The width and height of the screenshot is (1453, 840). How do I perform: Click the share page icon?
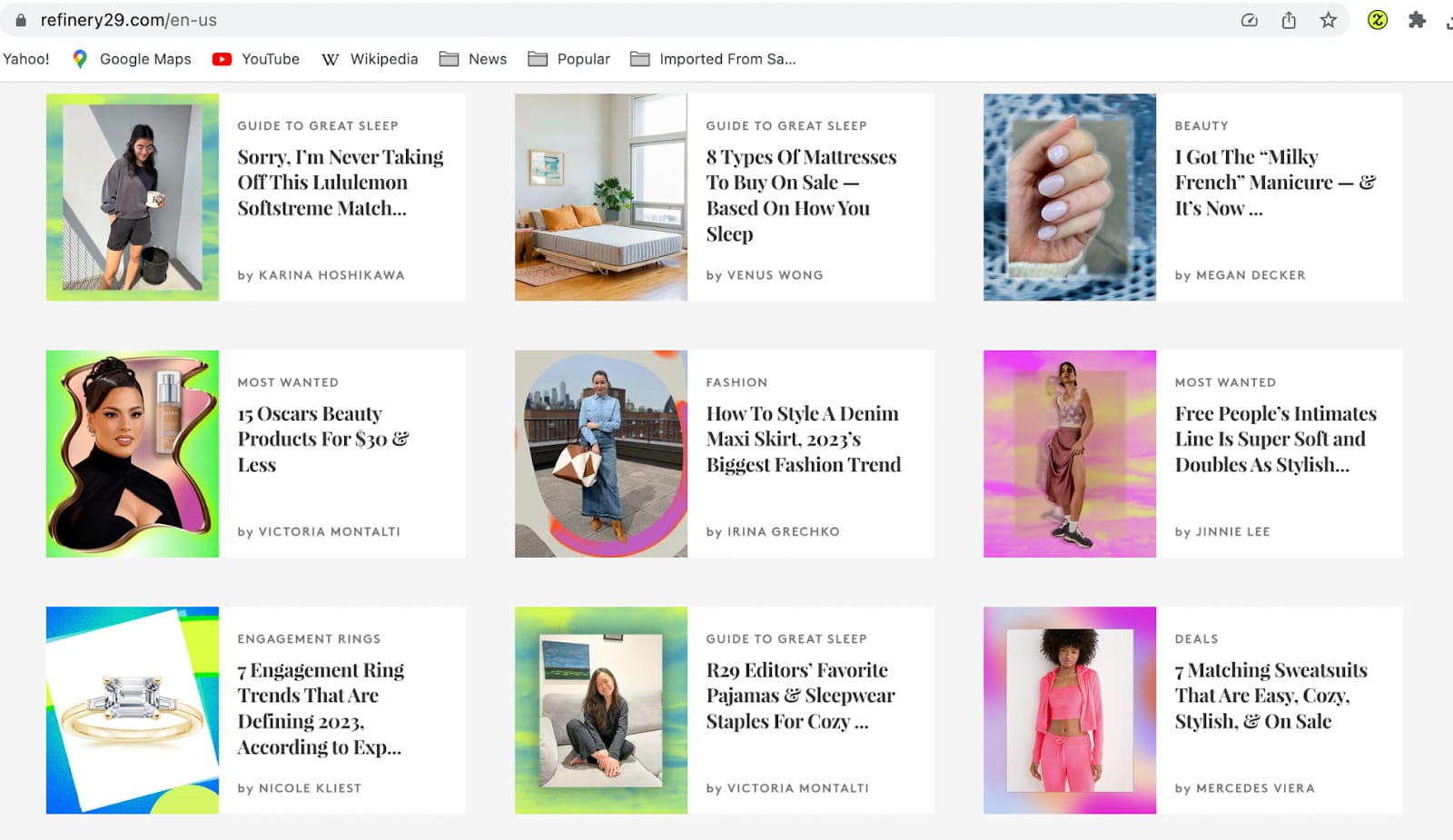tap(1289, 20)
